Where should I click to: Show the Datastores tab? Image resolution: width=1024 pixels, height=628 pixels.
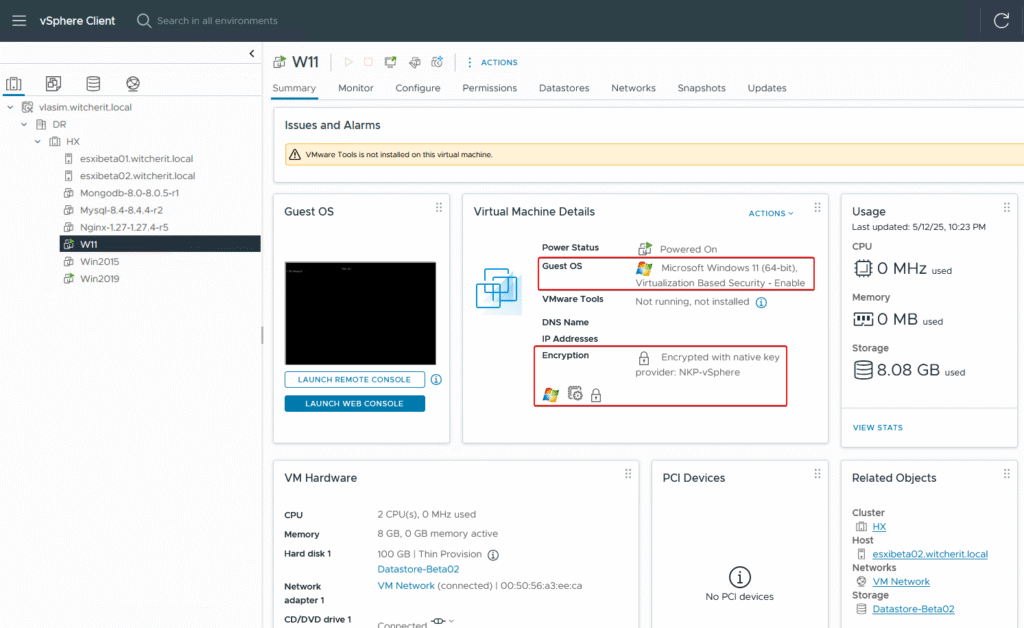pos(564,88)
